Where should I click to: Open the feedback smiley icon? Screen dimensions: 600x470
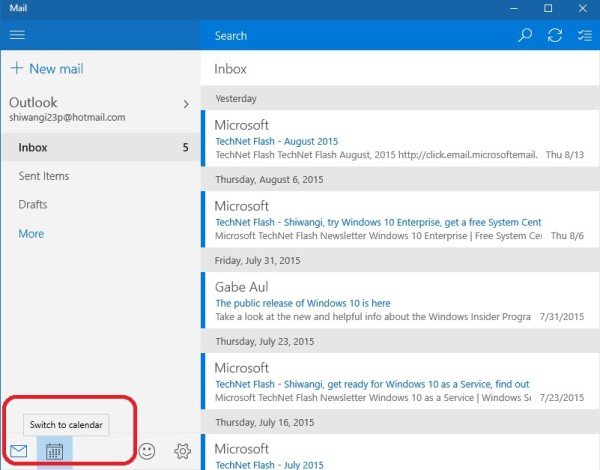(147, 451)
